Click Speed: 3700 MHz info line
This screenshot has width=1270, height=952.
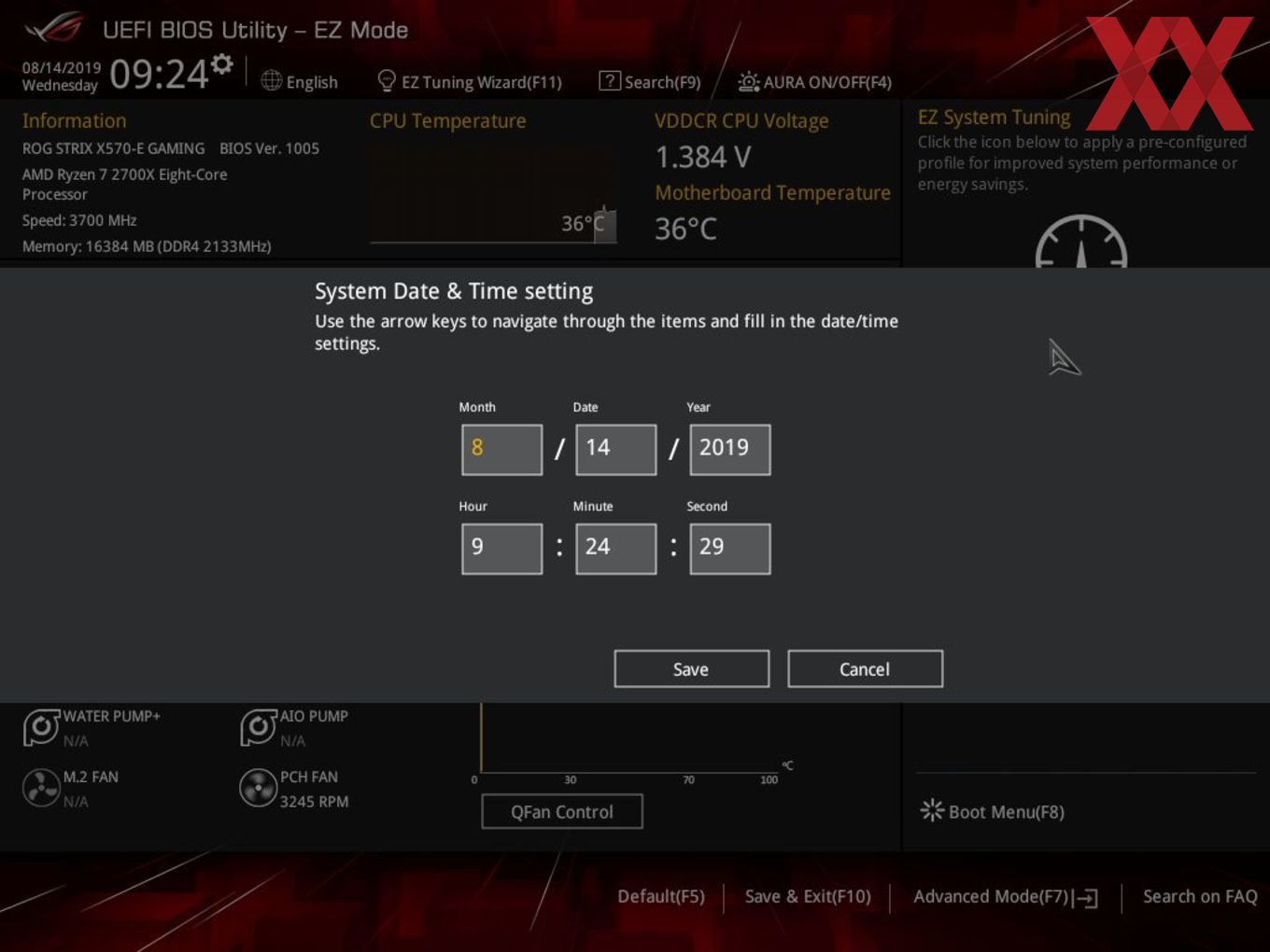click(x=79, y=220)
